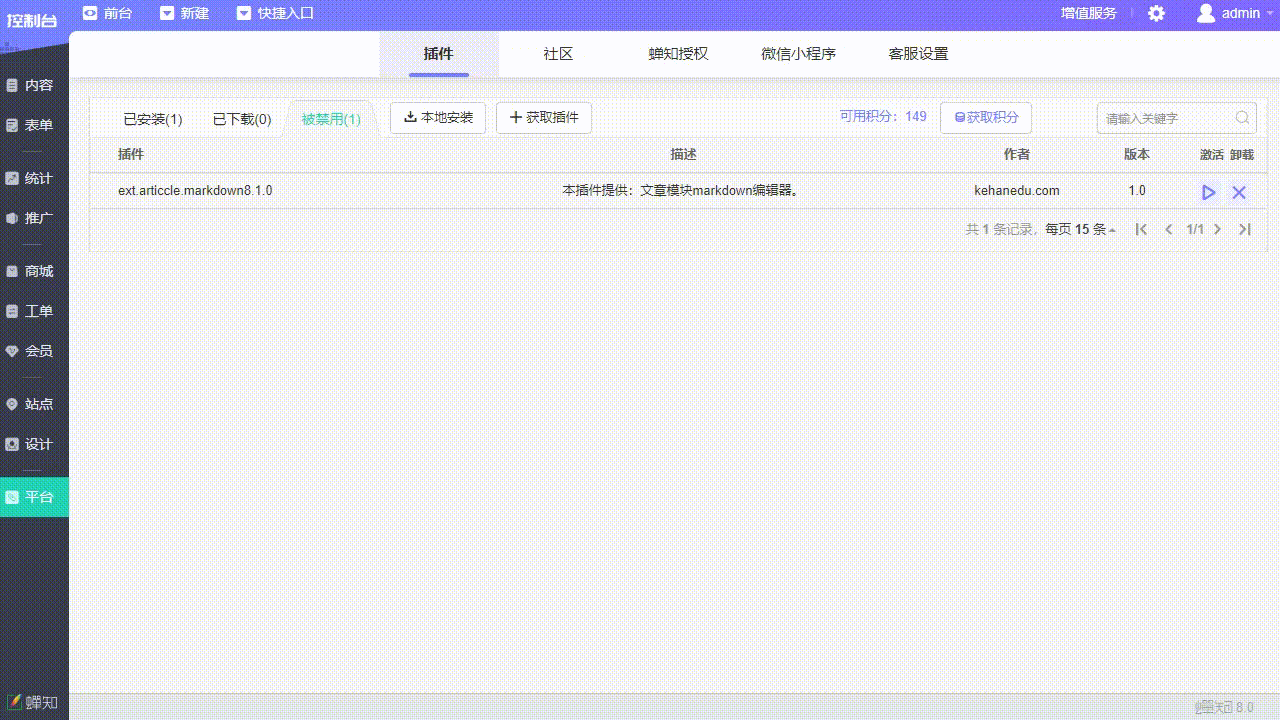Open the 快捷入口 dropdown menu

pyautogui.click(x=275, y=13)
